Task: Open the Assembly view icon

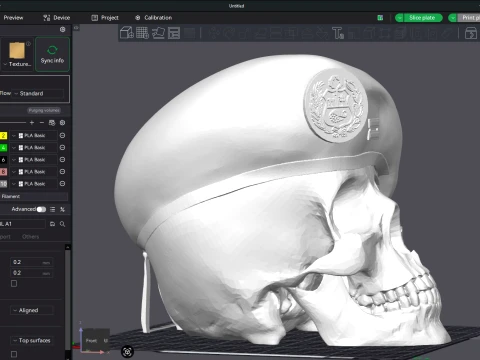Action: click(x=470, y=33)
